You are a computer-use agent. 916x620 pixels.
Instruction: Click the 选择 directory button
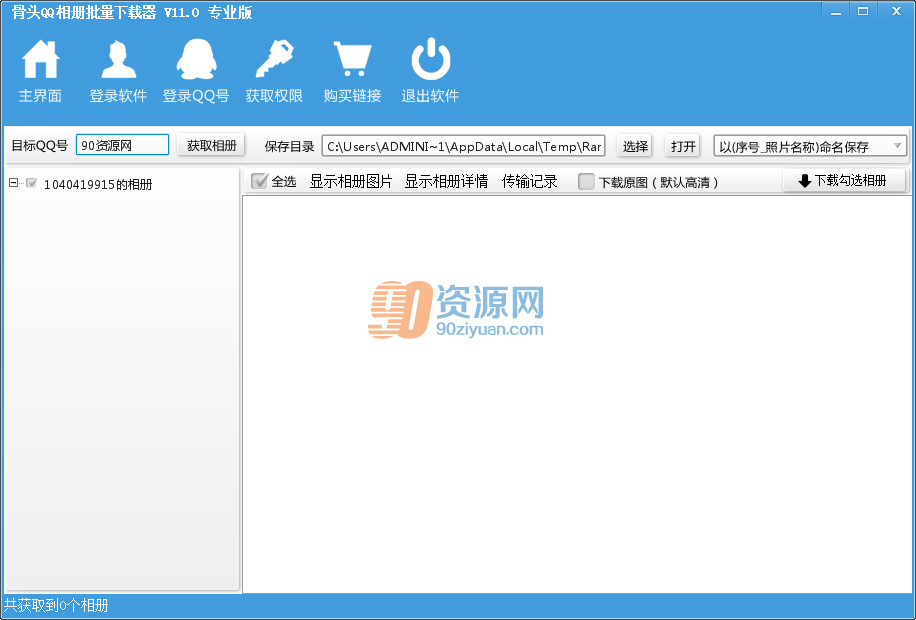click(x=635, y=146)
